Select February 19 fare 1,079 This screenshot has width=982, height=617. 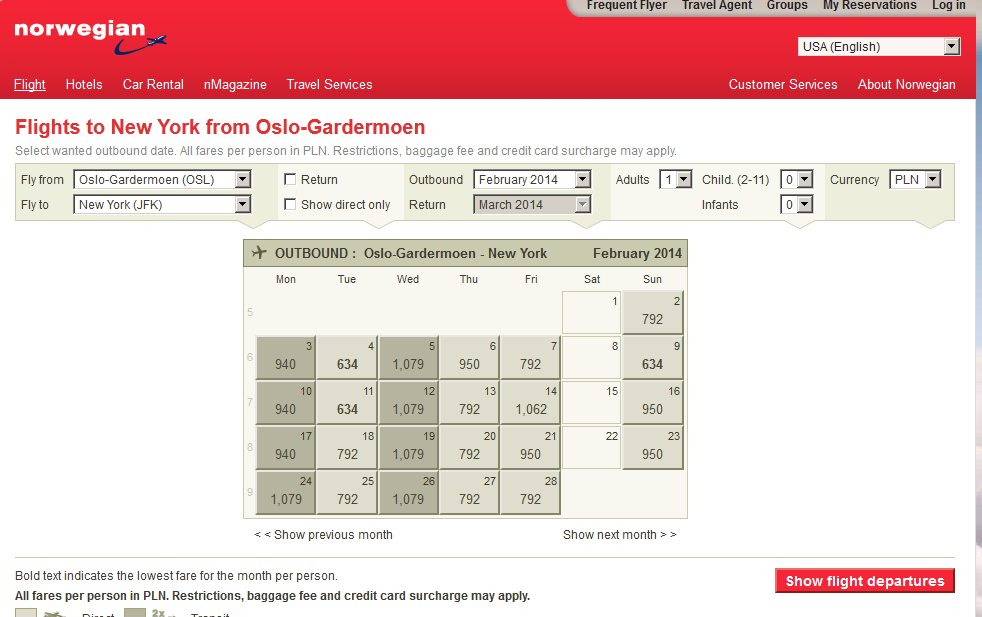point(408,447)
